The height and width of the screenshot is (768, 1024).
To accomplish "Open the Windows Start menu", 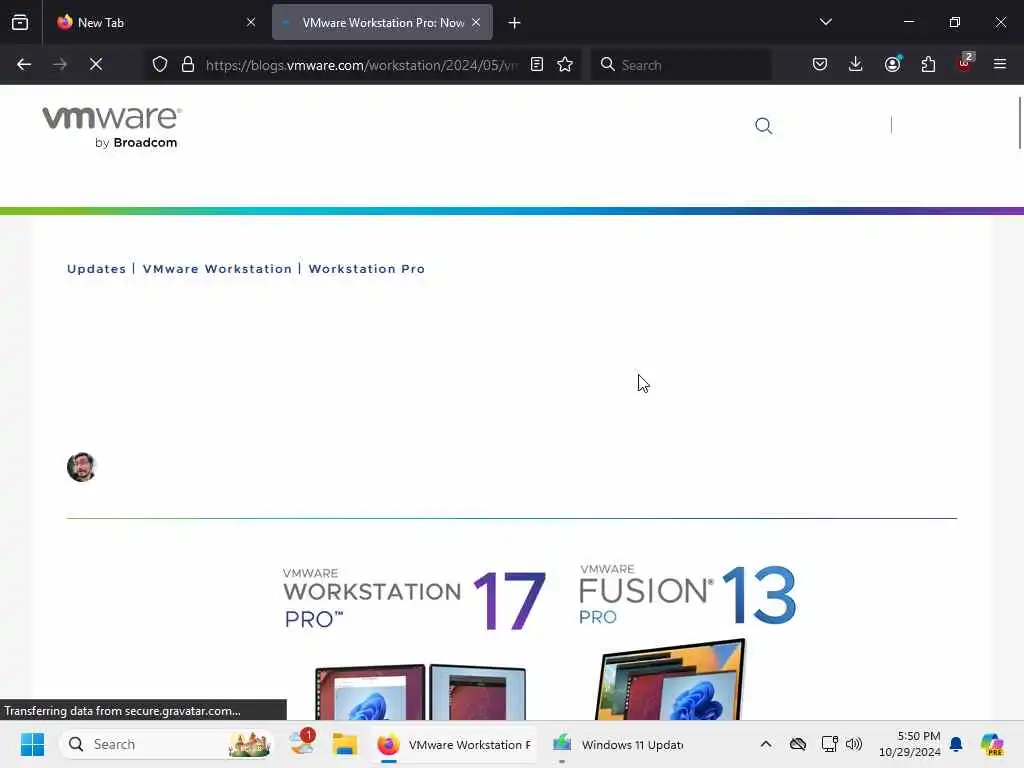I will tap(32, 744).
